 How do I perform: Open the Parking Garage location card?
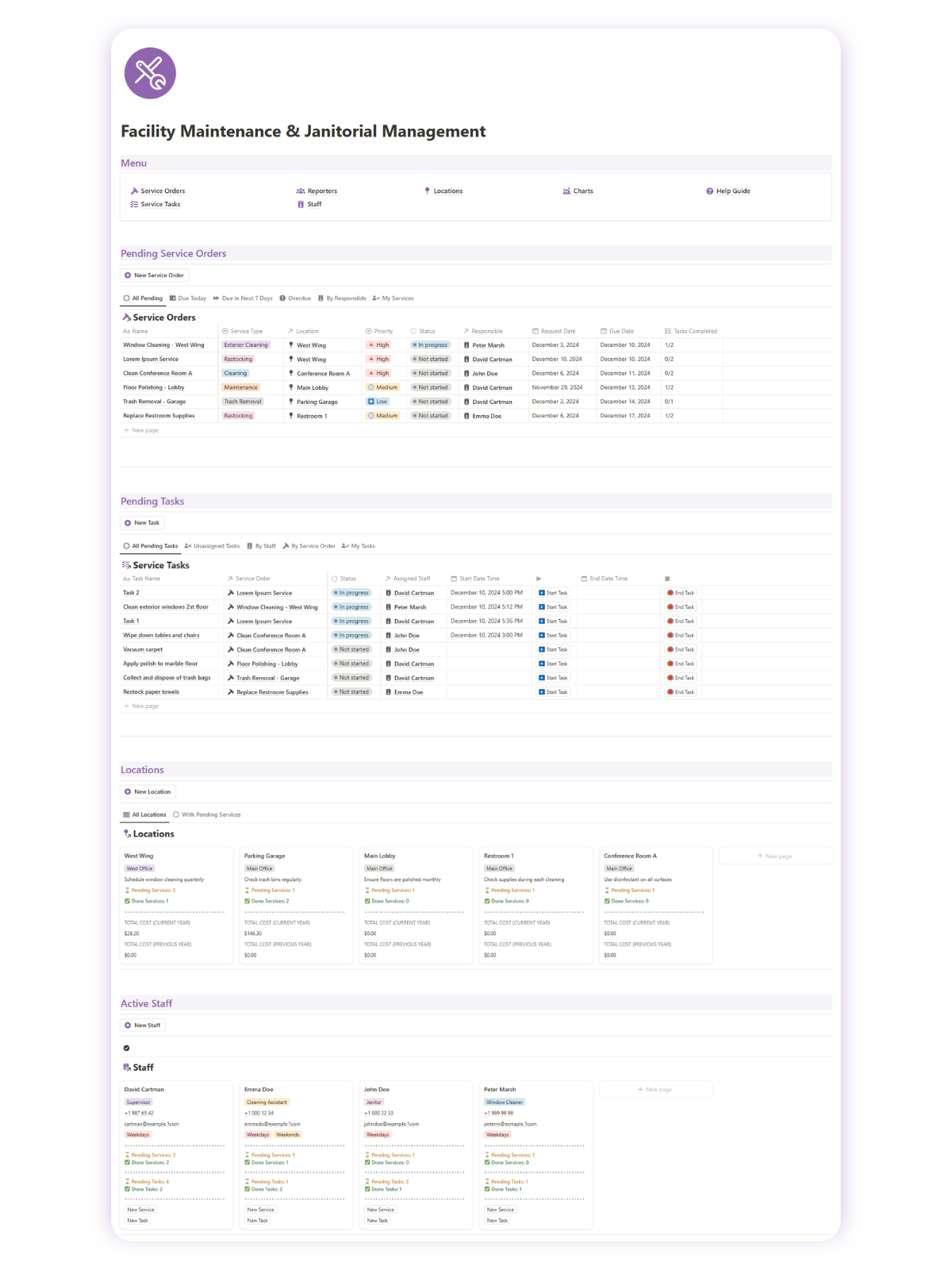pyautogui.click(x=296, y=906)
